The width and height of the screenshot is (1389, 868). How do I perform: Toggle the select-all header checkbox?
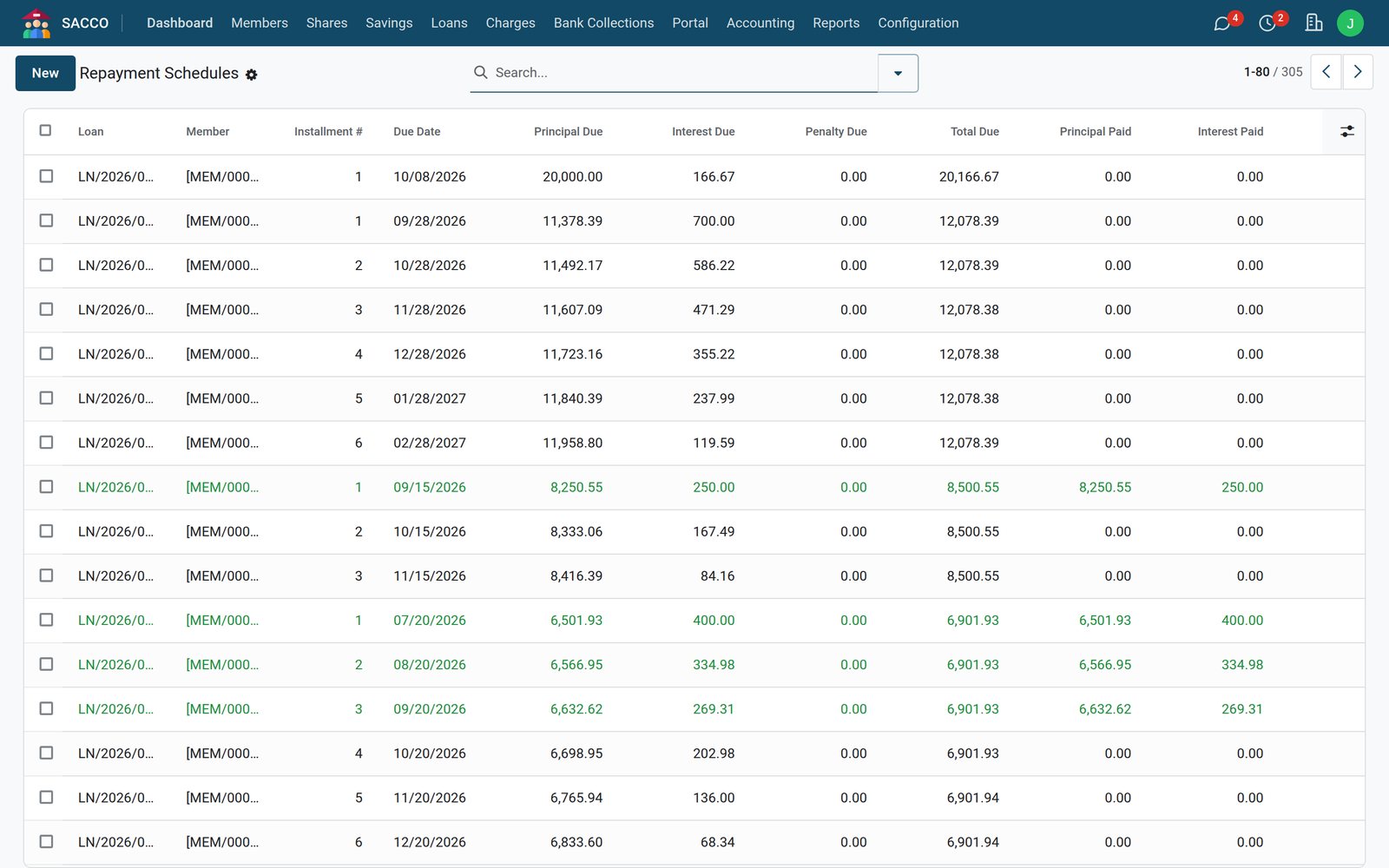point(46,131)
